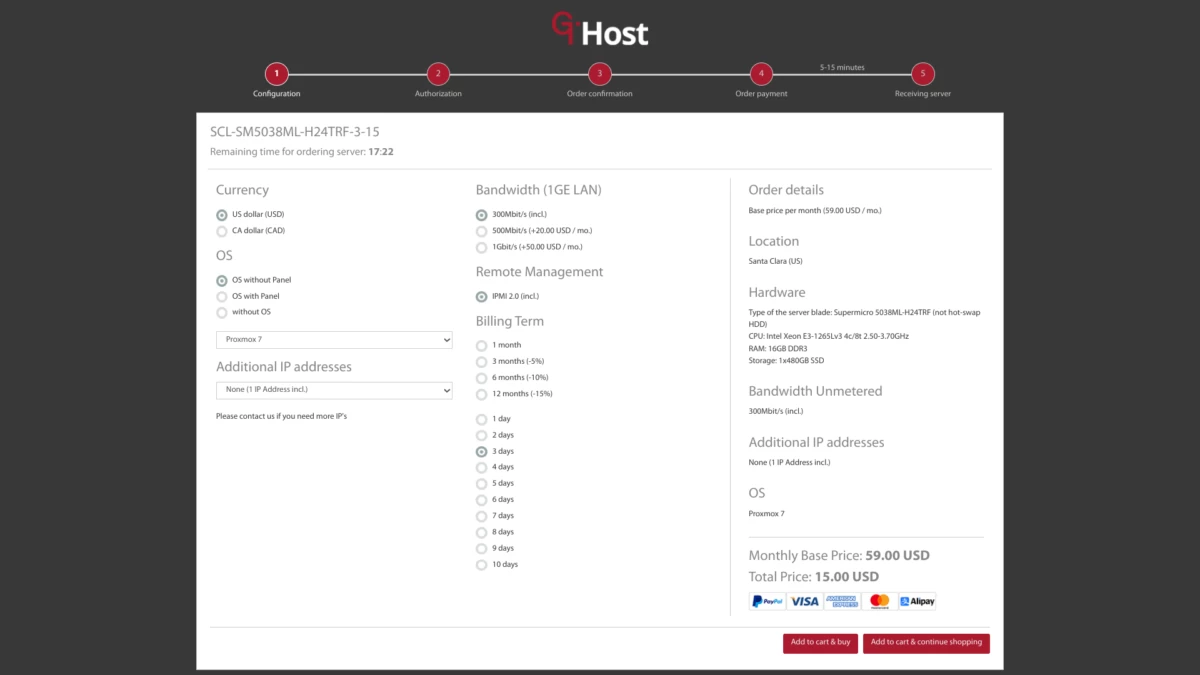Click the Receiving server step circle
This screenshot has width=1200, height=675.
922,73
